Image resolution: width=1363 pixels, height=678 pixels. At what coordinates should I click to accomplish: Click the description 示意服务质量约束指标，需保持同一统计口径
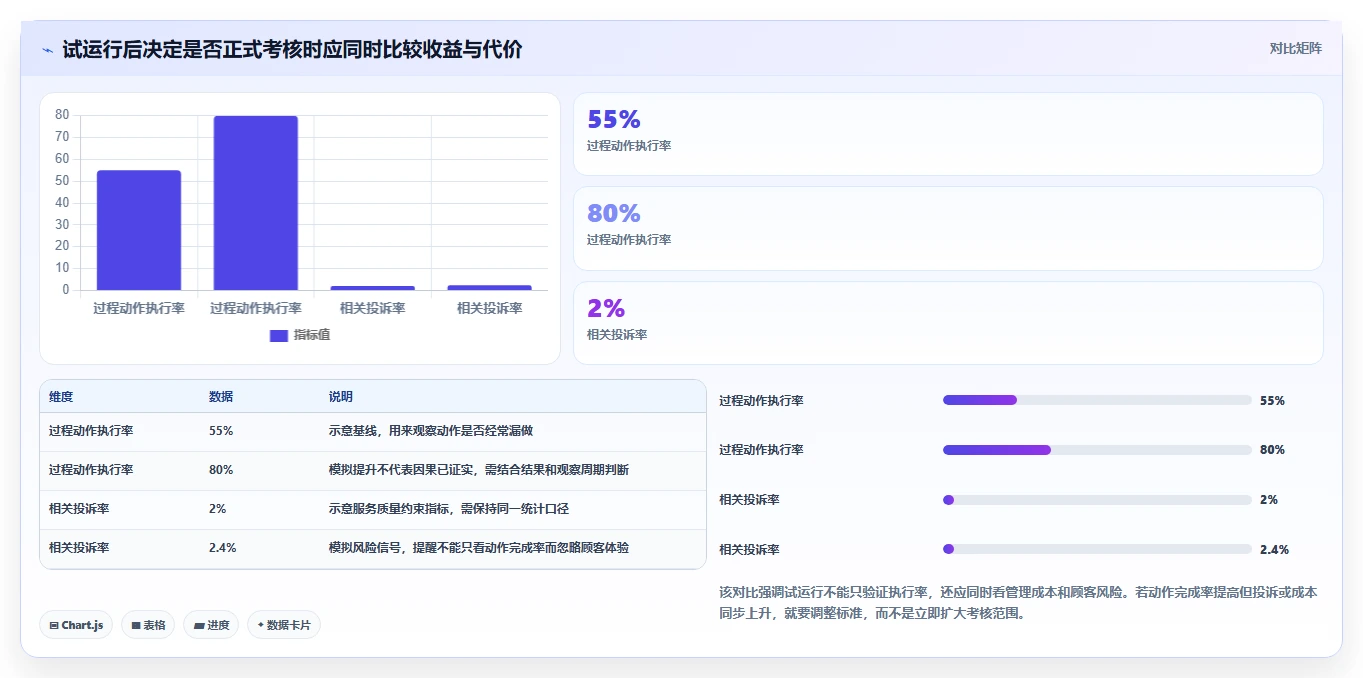click(x=449, y=509)
